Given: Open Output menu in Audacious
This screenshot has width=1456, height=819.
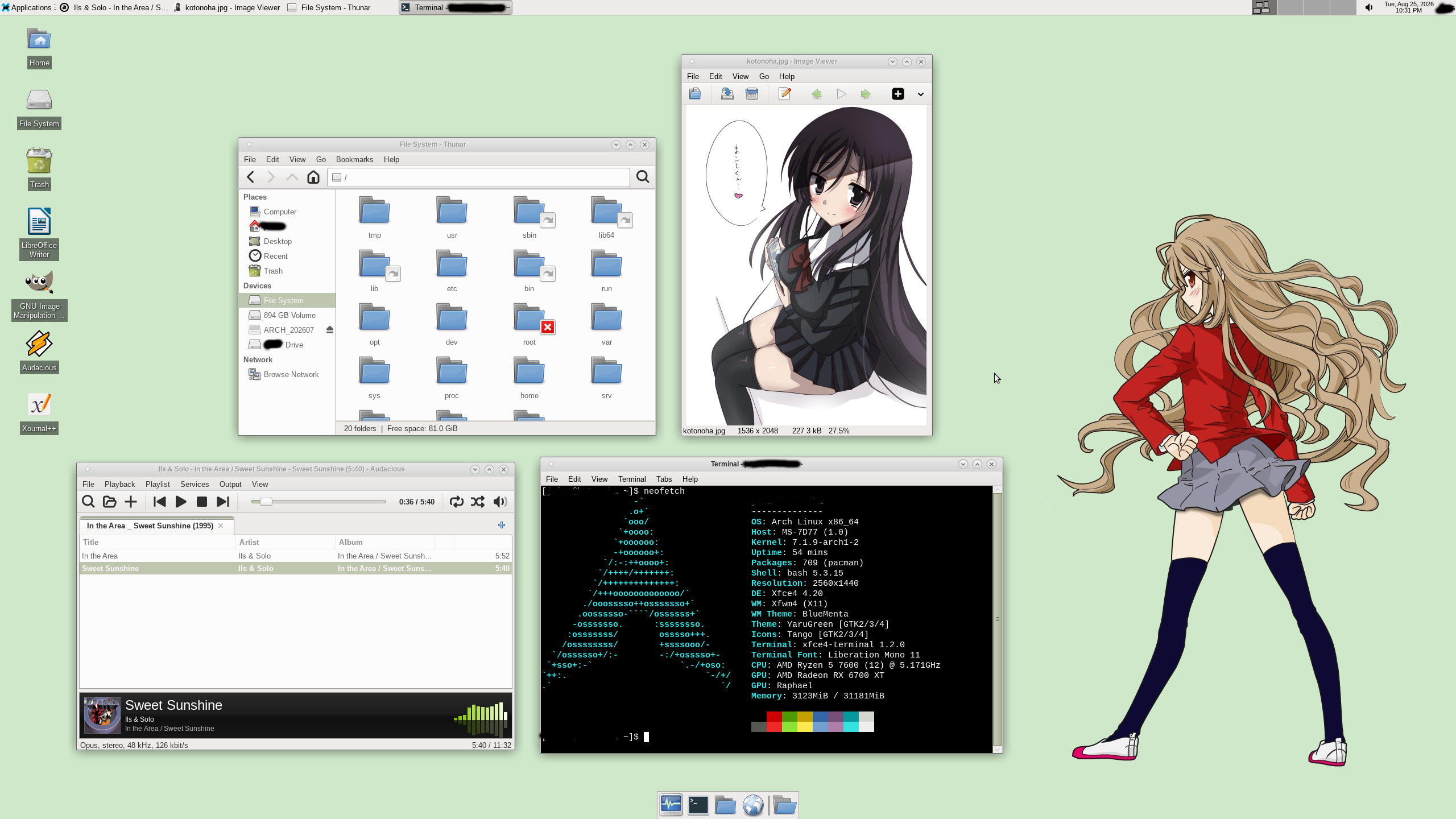Looking at the screenshot, I should [230, 484].
